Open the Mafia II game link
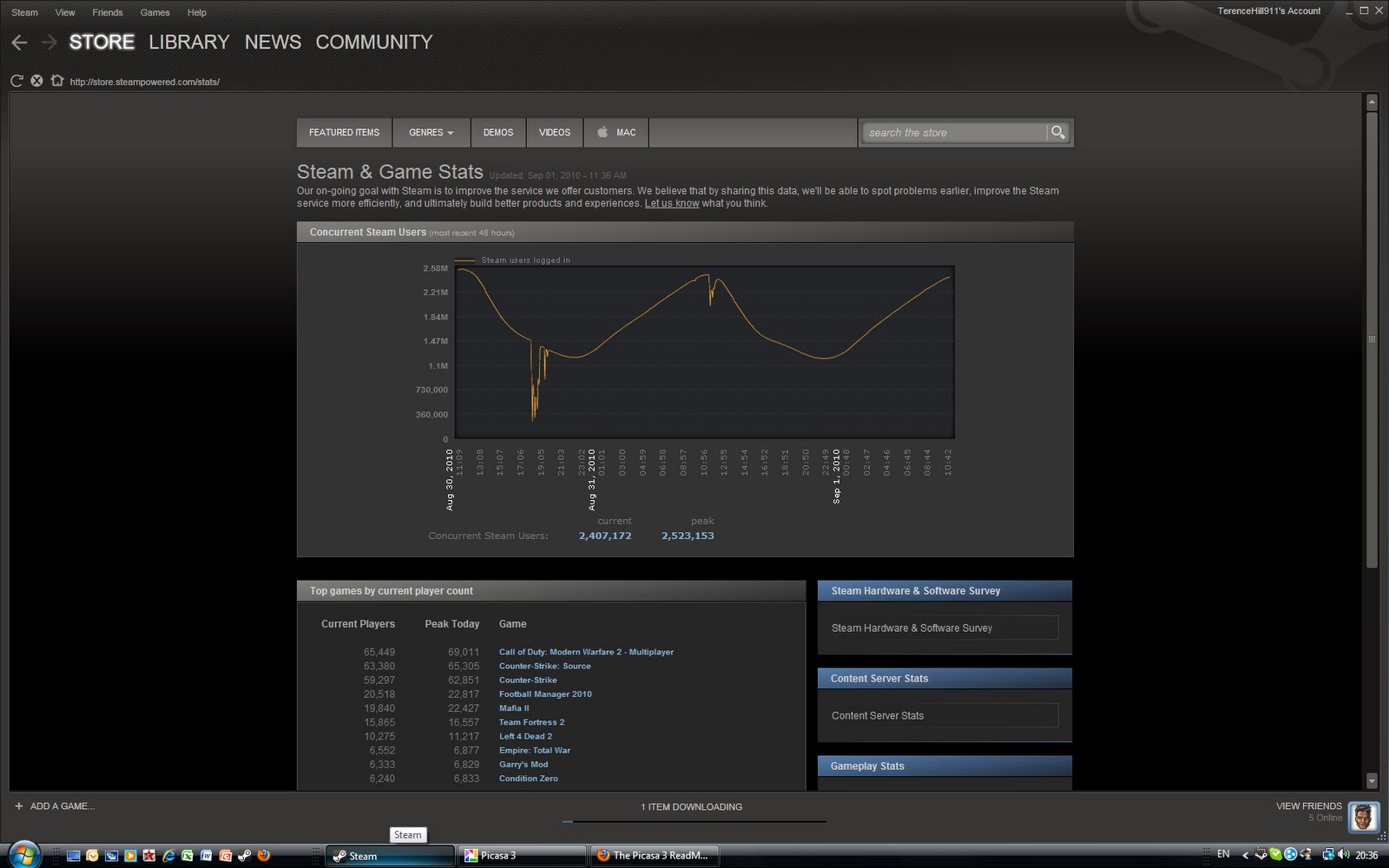 514,707
